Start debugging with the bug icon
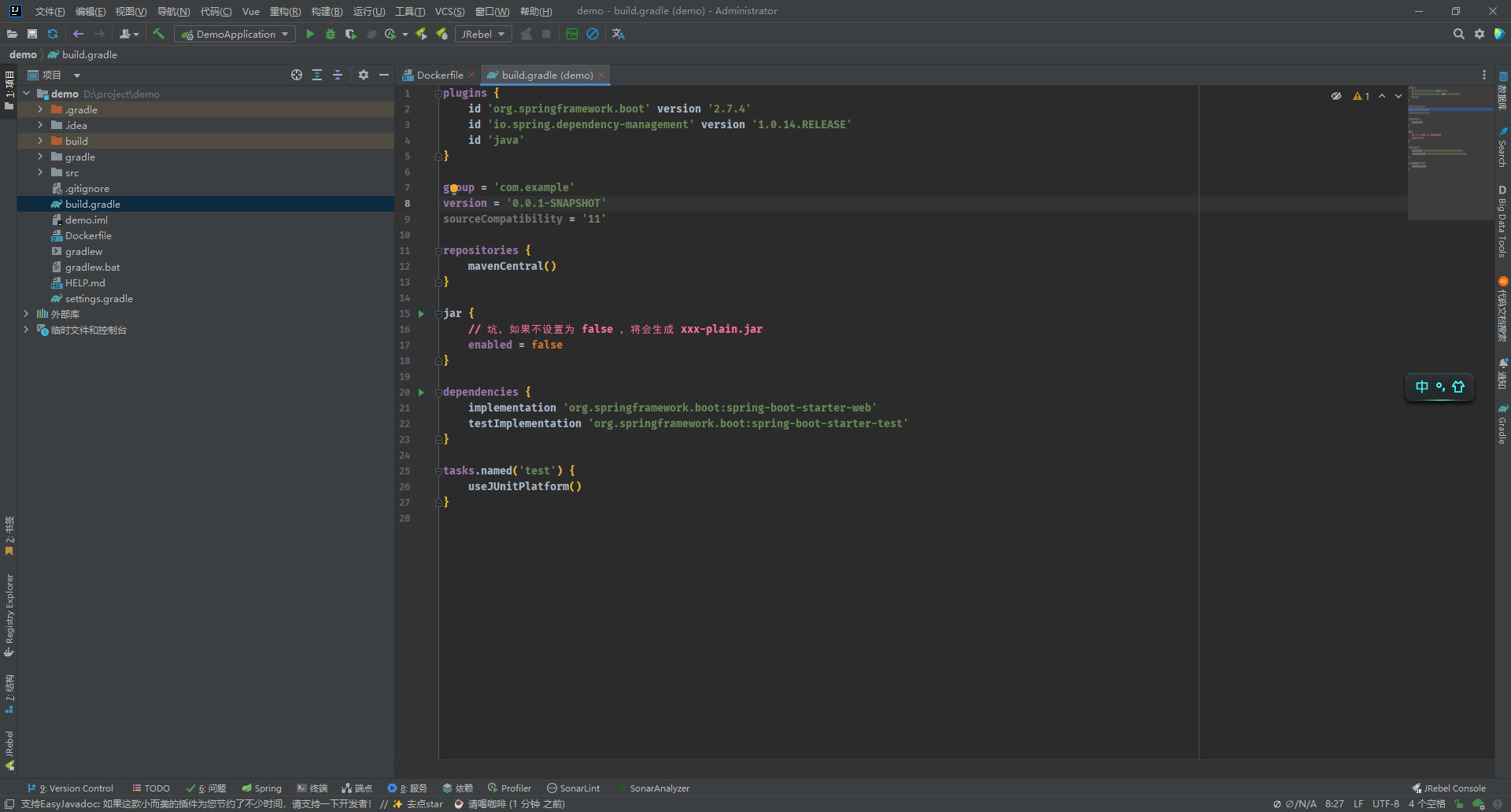This screenshot has height=812, width=1511. point(331,34)
